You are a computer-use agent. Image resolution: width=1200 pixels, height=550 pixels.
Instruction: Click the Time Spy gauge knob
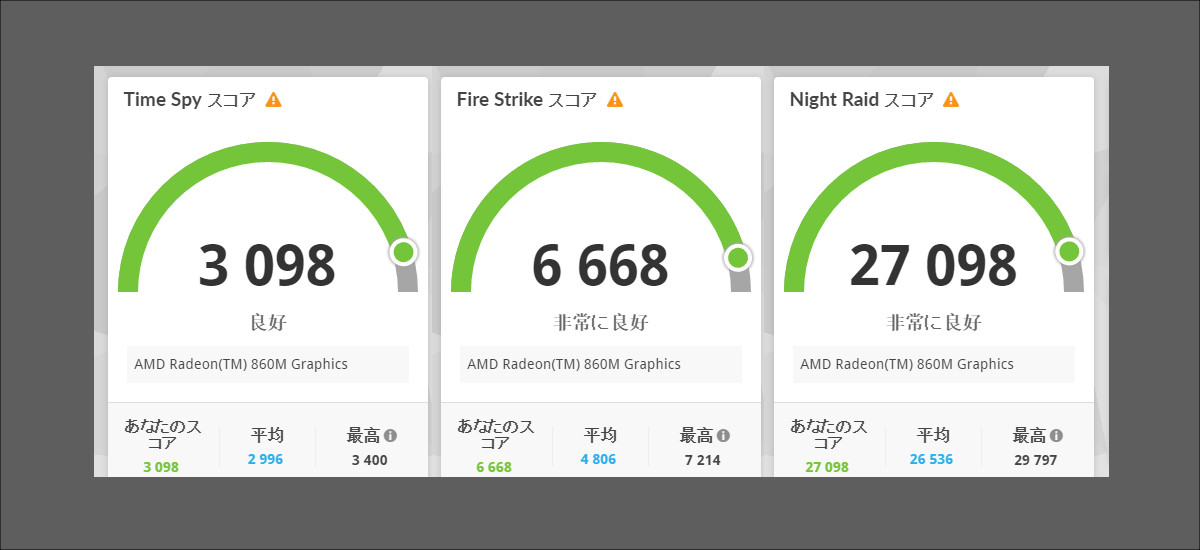pos(403,252)
